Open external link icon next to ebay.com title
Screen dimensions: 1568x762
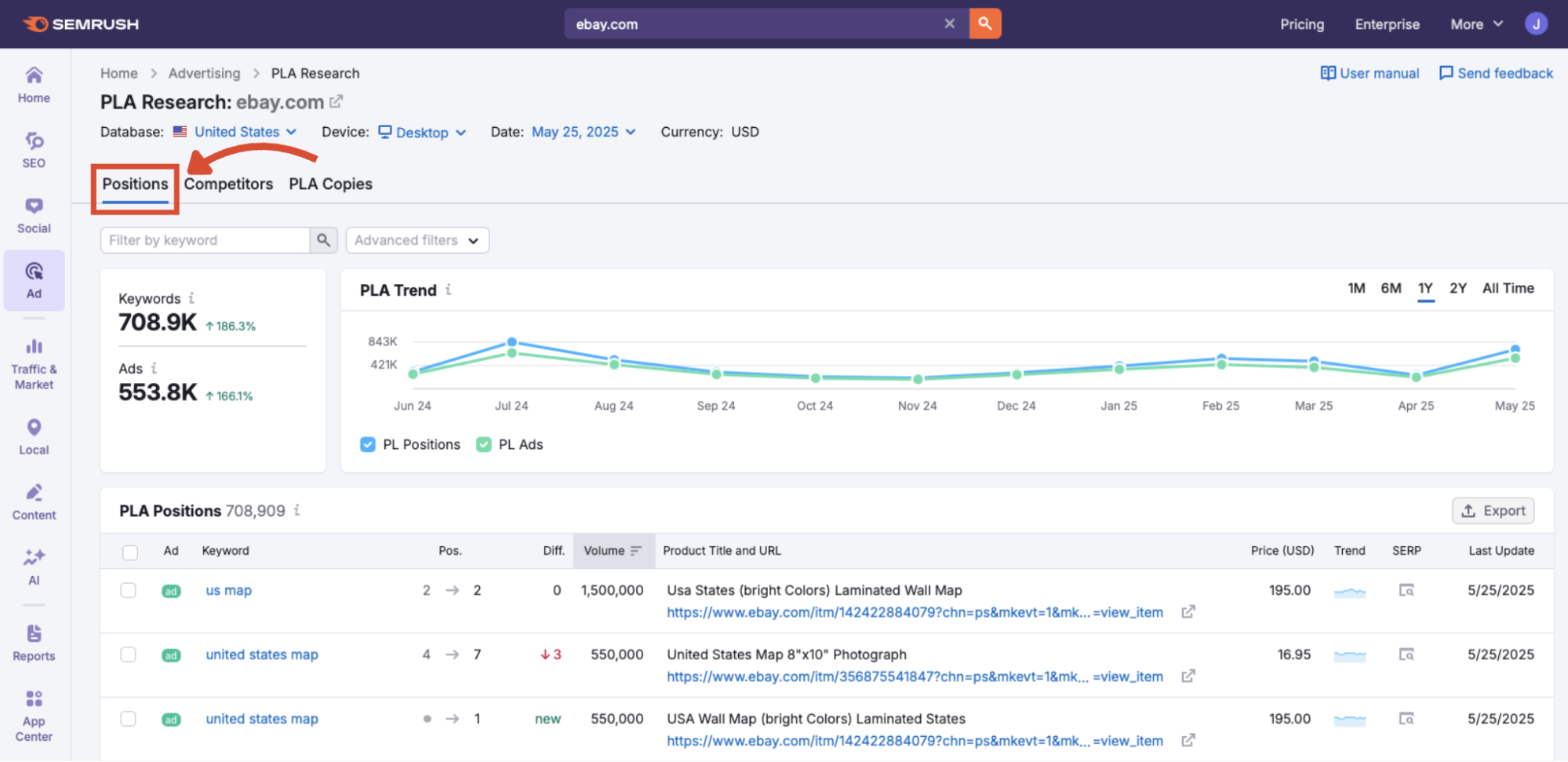(337, 102)
